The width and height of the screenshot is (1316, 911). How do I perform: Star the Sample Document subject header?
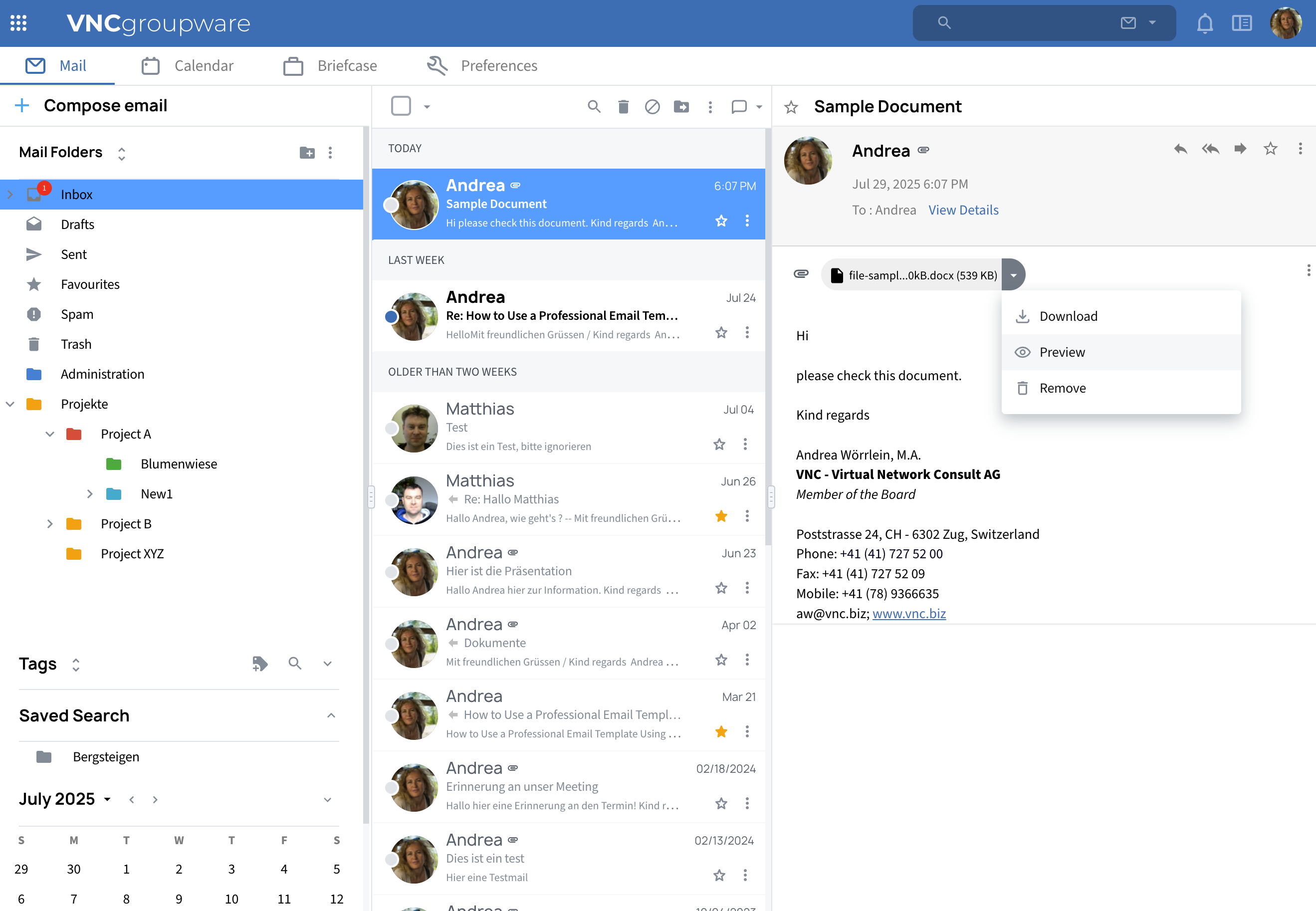tap(791, 107)
